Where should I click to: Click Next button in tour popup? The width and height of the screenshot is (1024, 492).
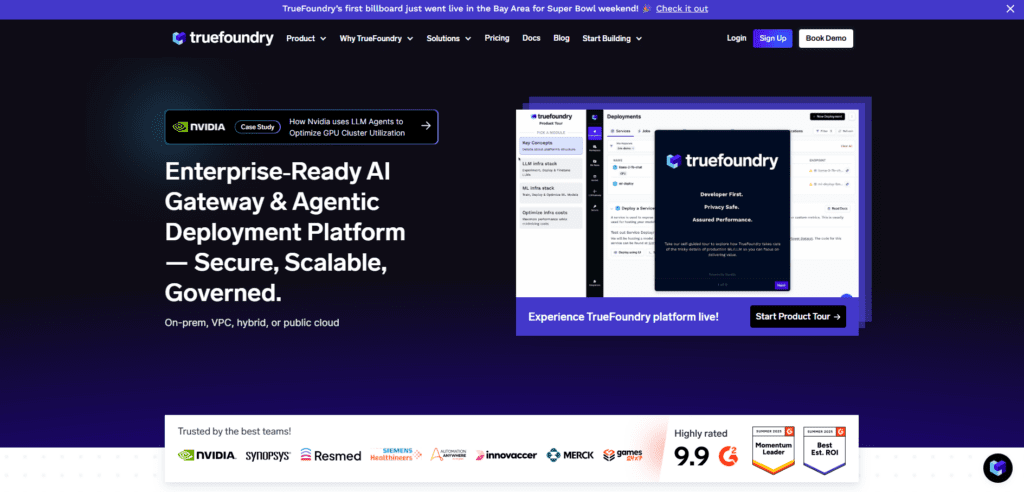click(781, 285)
